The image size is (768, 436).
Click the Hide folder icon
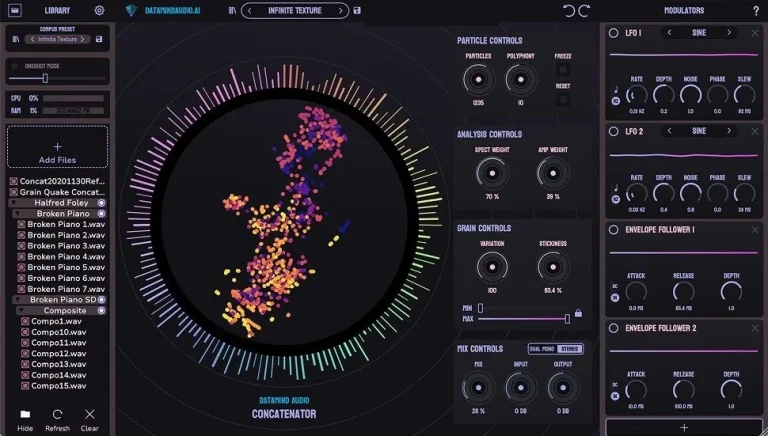25,414
